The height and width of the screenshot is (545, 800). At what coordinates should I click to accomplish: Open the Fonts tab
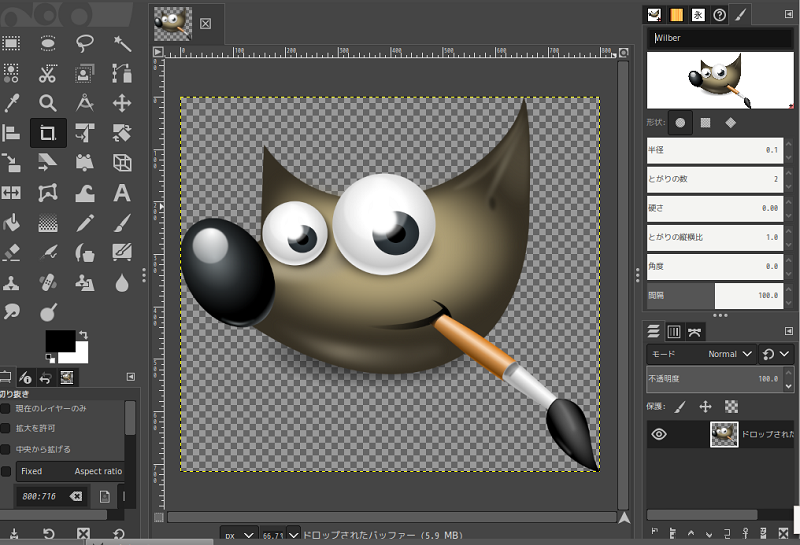(697, 15)
